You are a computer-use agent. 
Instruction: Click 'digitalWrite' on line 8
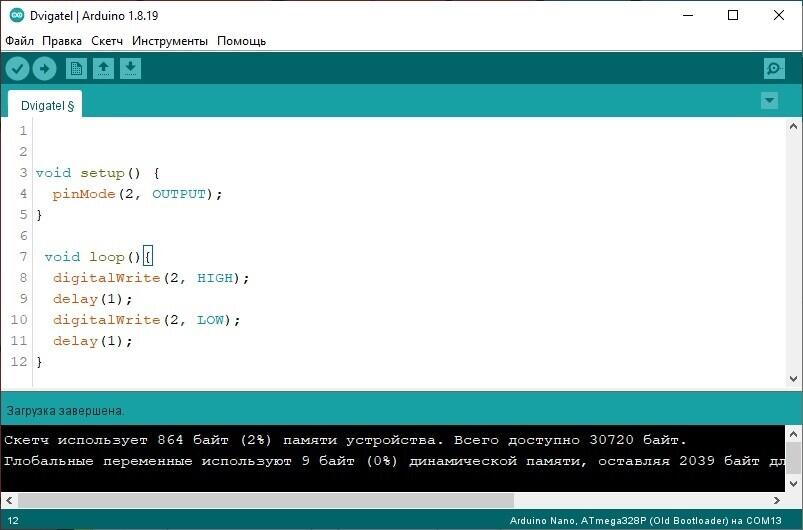pyautogui.click(x=107, y=278)
